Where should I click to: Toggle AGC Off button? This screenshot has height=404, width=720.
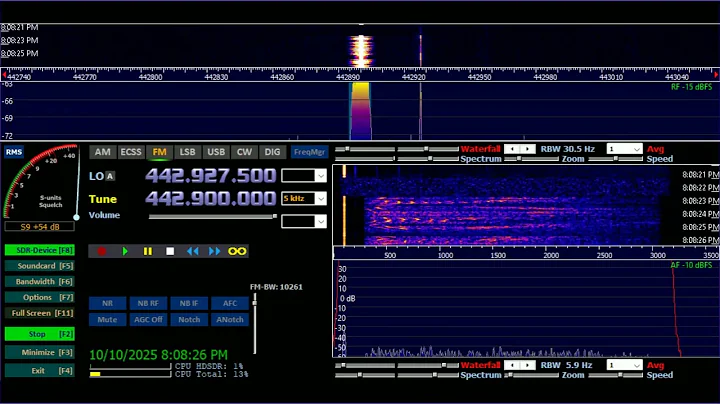[x=148, y=320]
